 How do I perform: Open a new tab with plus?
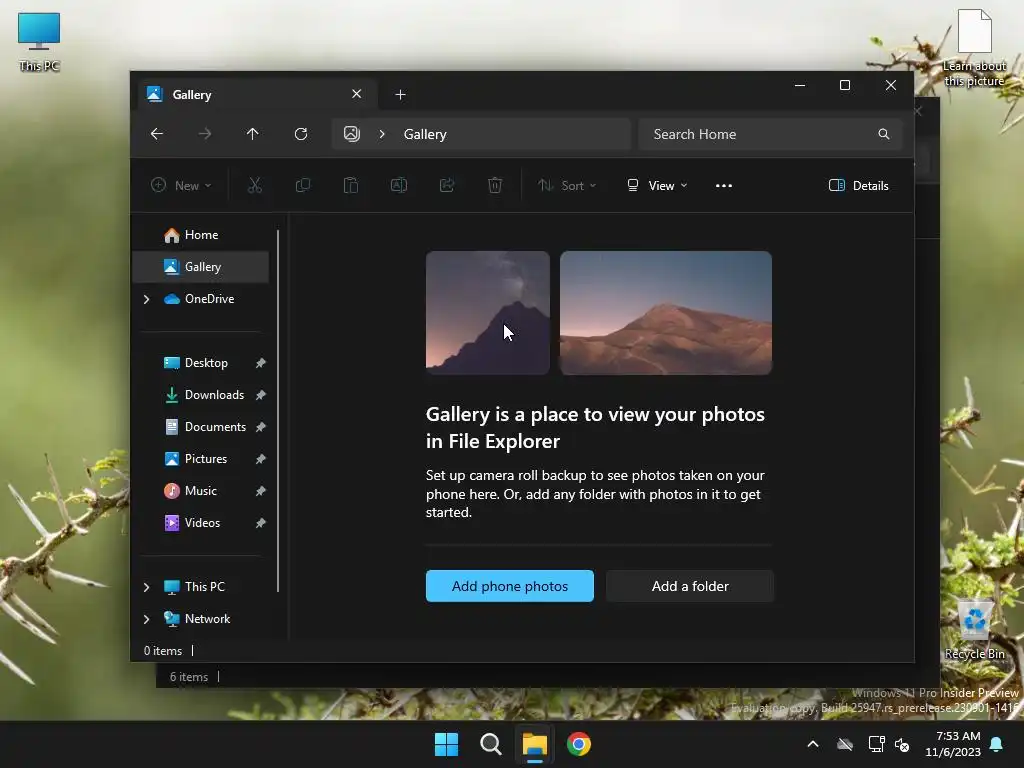pyautogui.click(x=400, y=95)
